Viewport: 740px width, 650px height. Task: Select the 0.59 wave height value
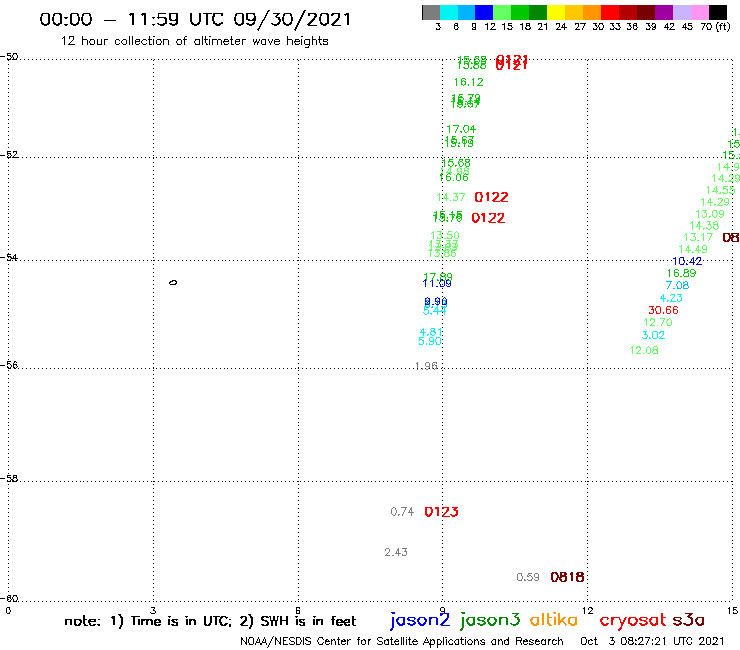(528, 577)
